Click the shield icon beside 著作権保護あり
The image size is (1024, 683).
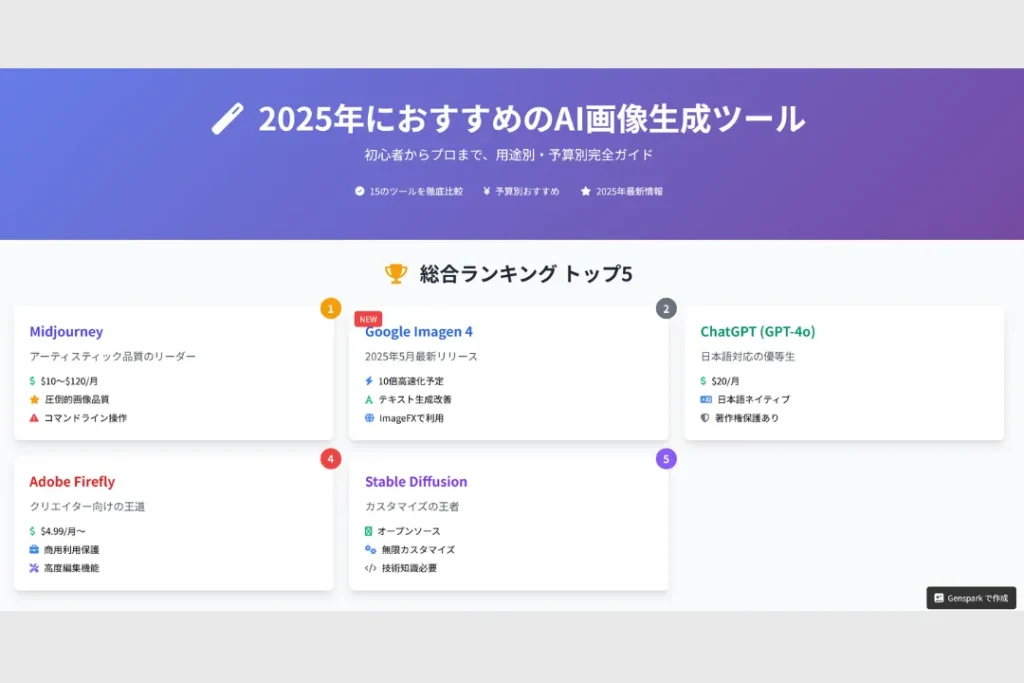705,418
